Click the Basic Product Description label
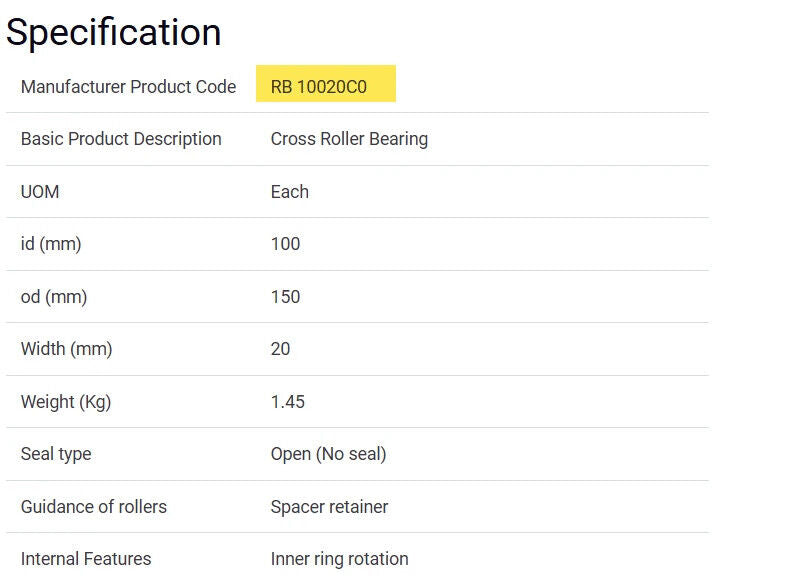 [121, 139]
